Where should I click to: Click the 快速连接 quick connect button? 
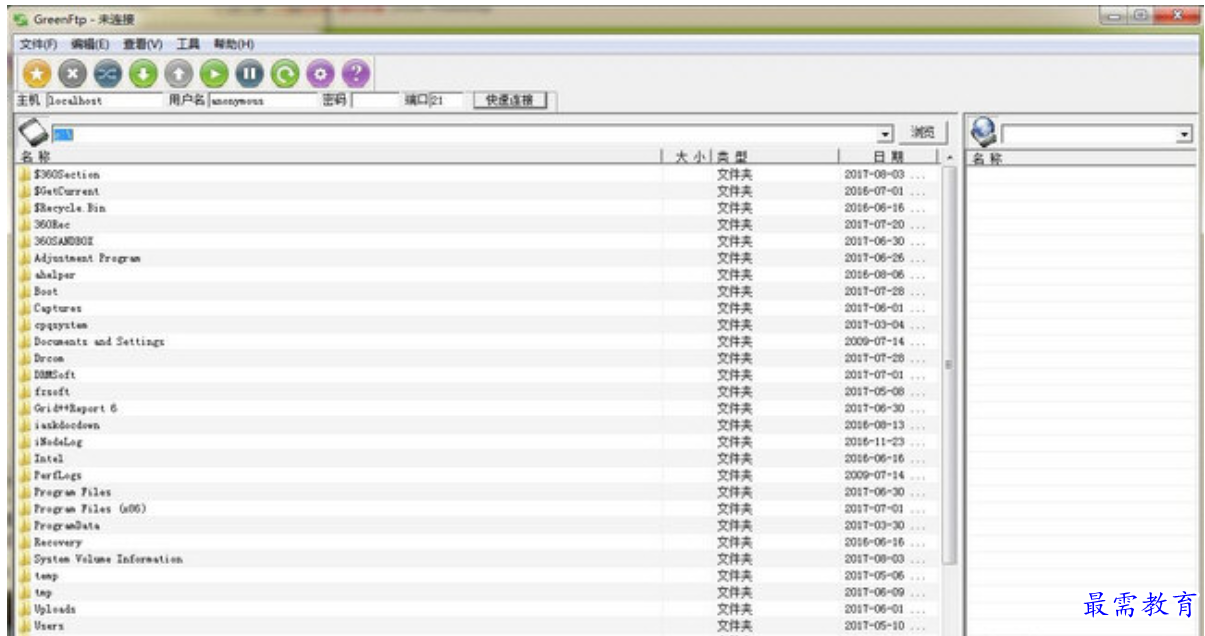[509, 100]
